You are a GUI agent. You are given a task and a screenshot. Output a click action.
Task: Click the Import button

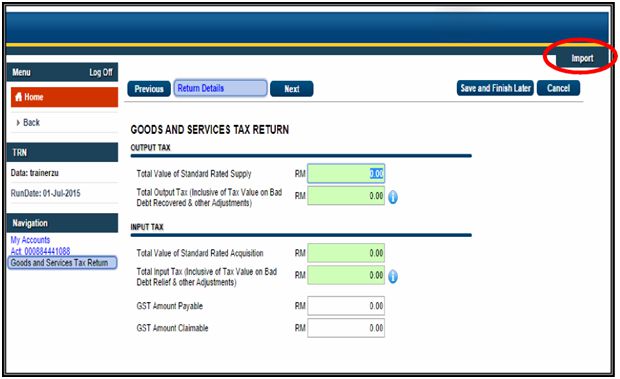[x=582, y=58]
